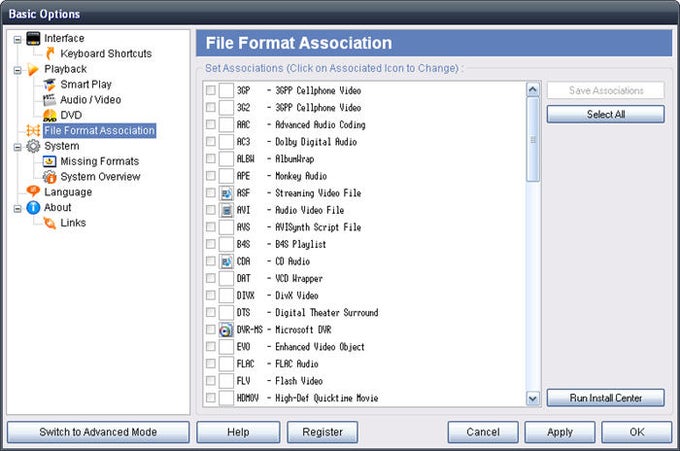
Task: Click the CDA associated file icon
Action: (x=226, y=261)
